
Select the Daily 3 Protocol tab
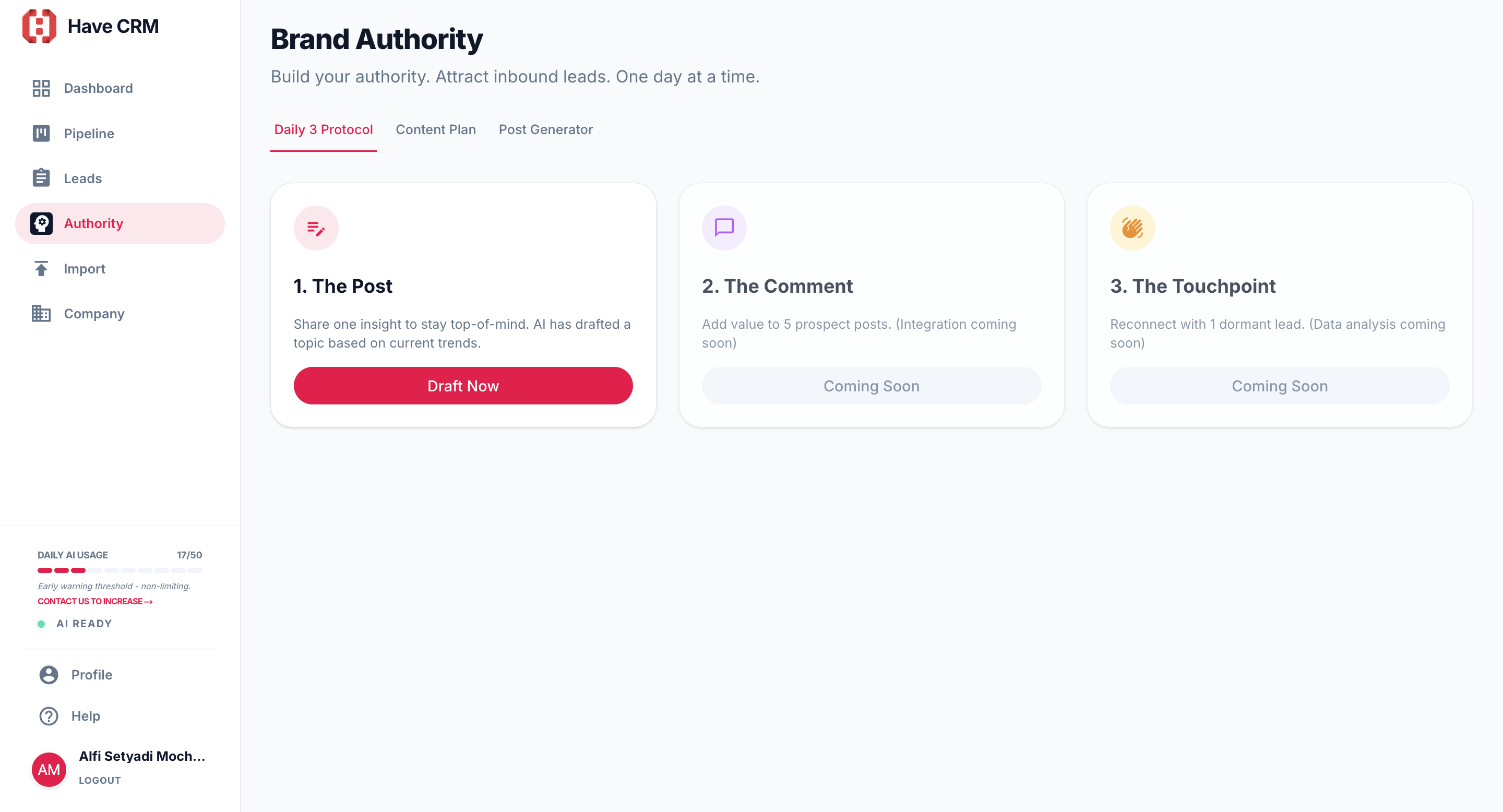tap(323, 129)
